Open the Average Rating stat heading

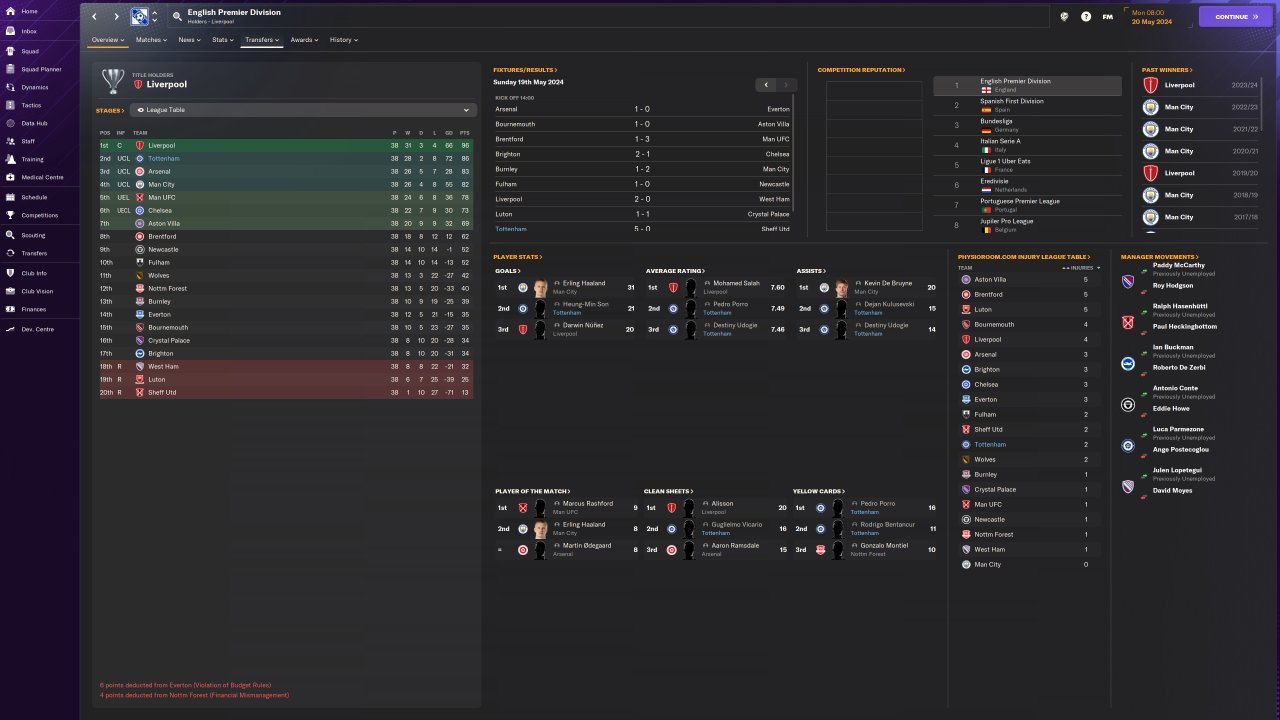pyautogui.click(x=675, y=271)
